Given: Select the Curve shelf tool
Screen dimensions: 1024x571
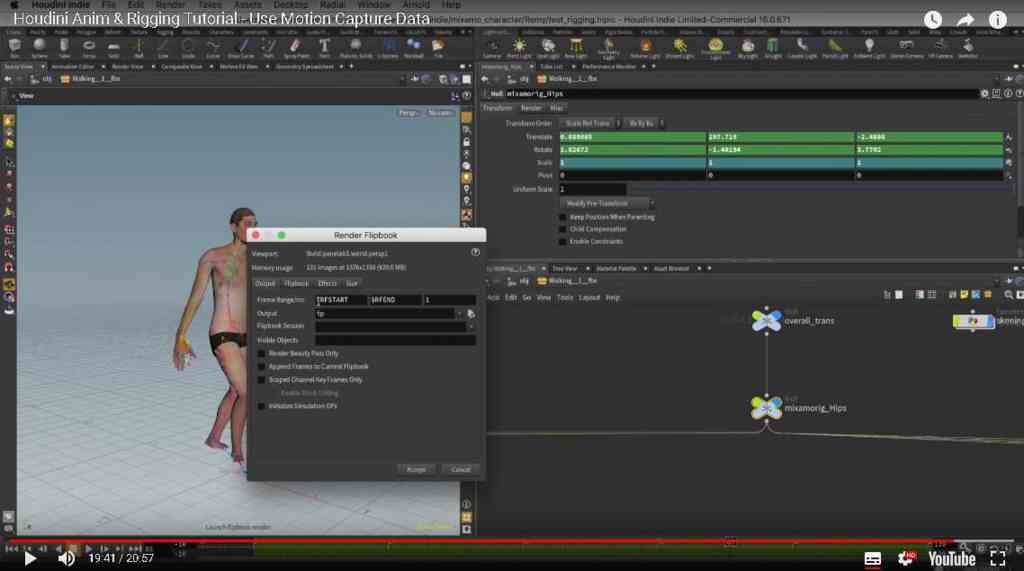Looking at the screenshot, I should coord(213,46).
